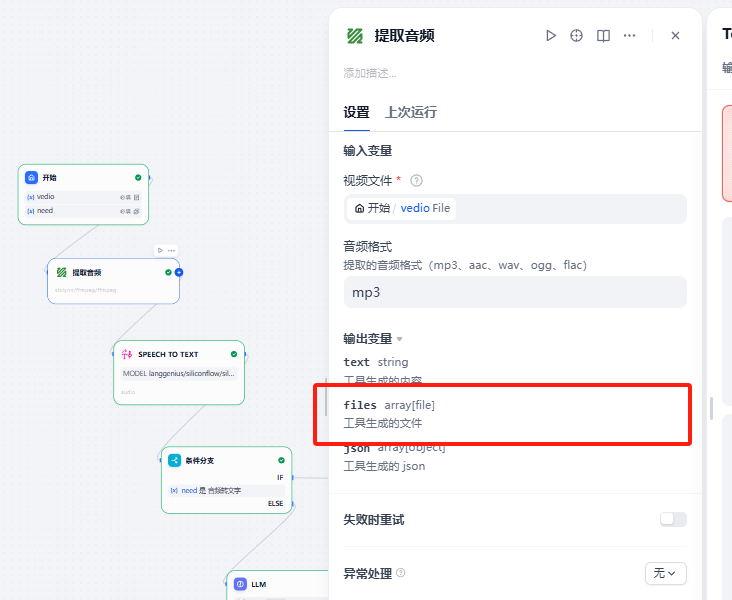Click the green status check on 提取音频 node

(x=168, y=272)
